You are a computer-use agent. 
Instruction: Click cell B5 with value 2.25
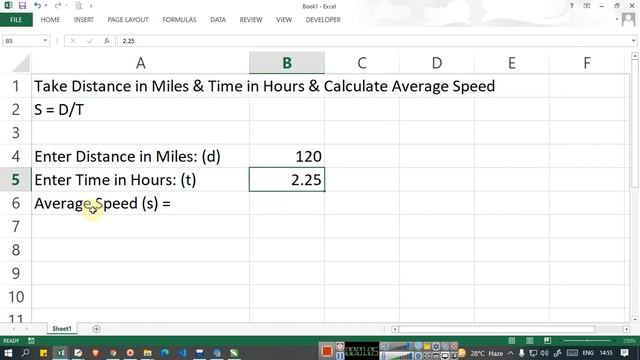pyautogui.click(x=287, y=180)
